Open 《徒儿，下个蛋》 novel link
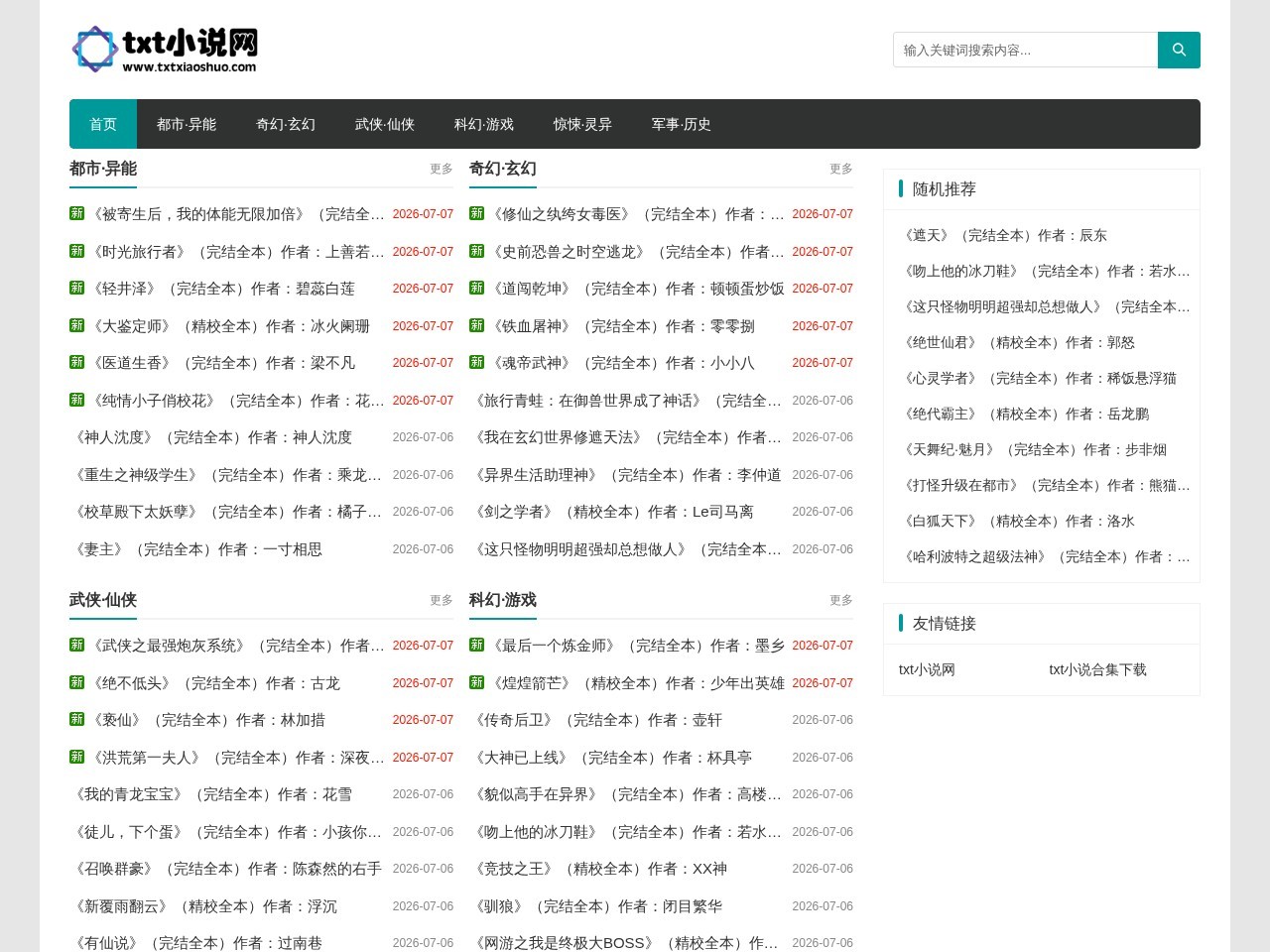 tap(226, 832)
